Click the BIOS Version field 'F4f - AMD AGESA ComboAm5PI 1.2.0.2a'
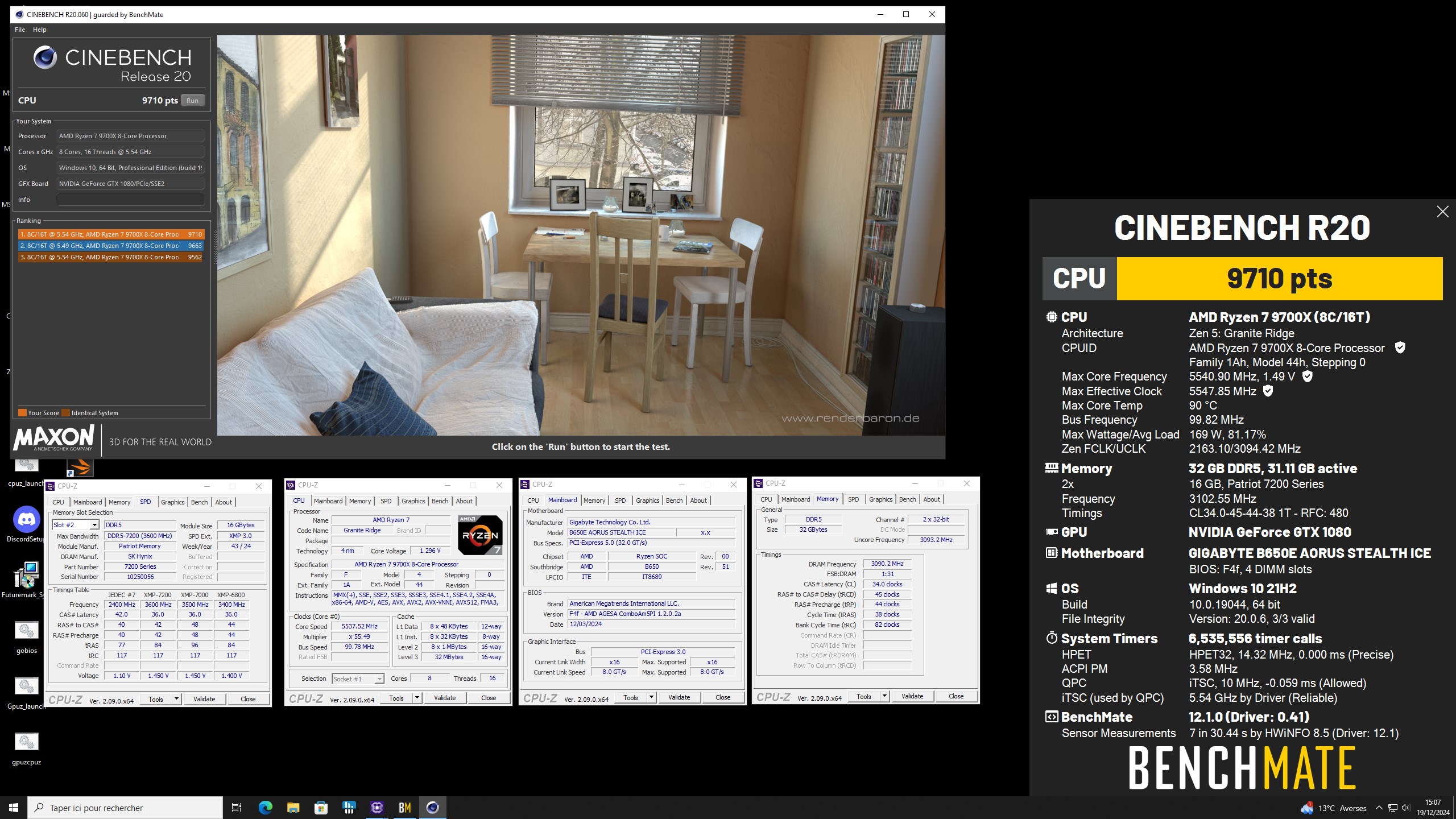This screenshot has width=1456, height=819. tap(651, 614)
